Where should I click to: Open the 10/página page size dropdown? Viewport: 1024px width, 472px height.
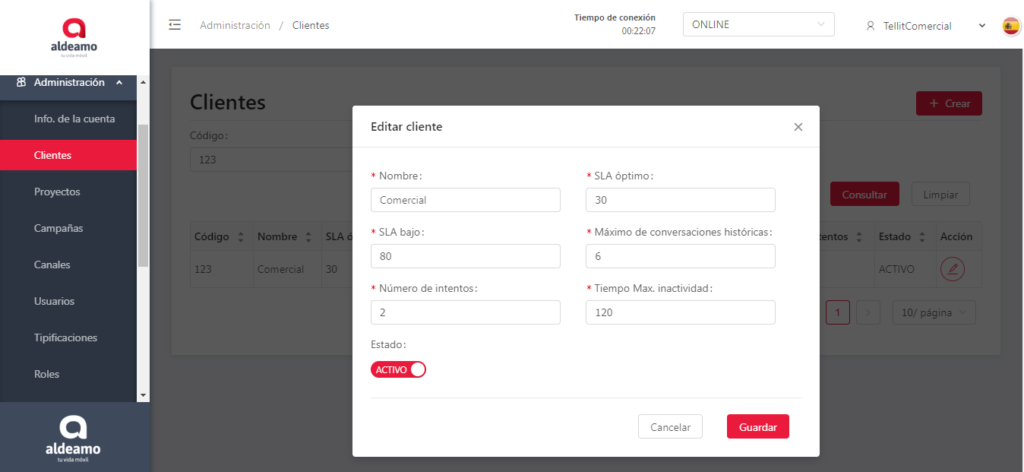[933, 313]
